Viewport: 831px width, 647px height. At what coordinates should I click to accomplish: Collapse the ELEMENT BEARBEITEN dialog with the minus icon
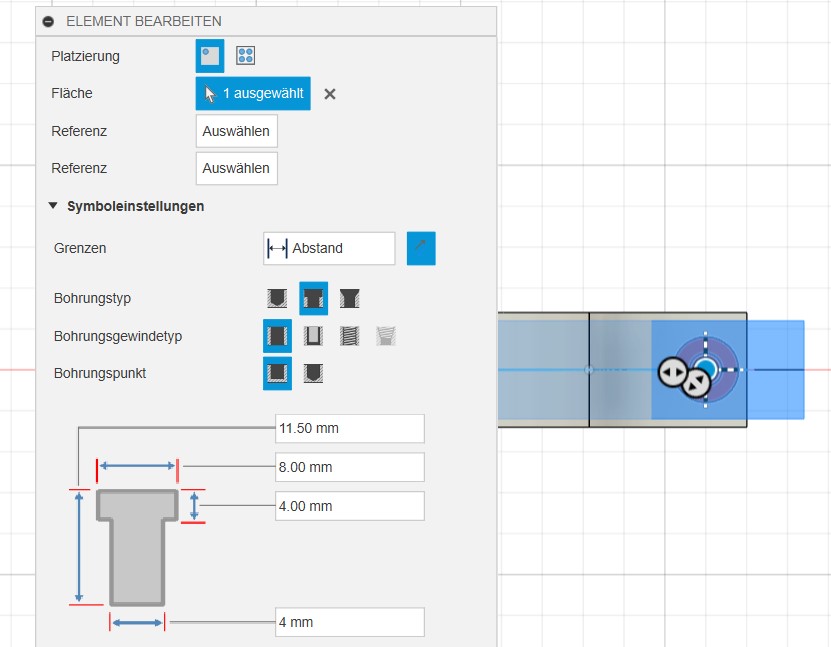48,21
